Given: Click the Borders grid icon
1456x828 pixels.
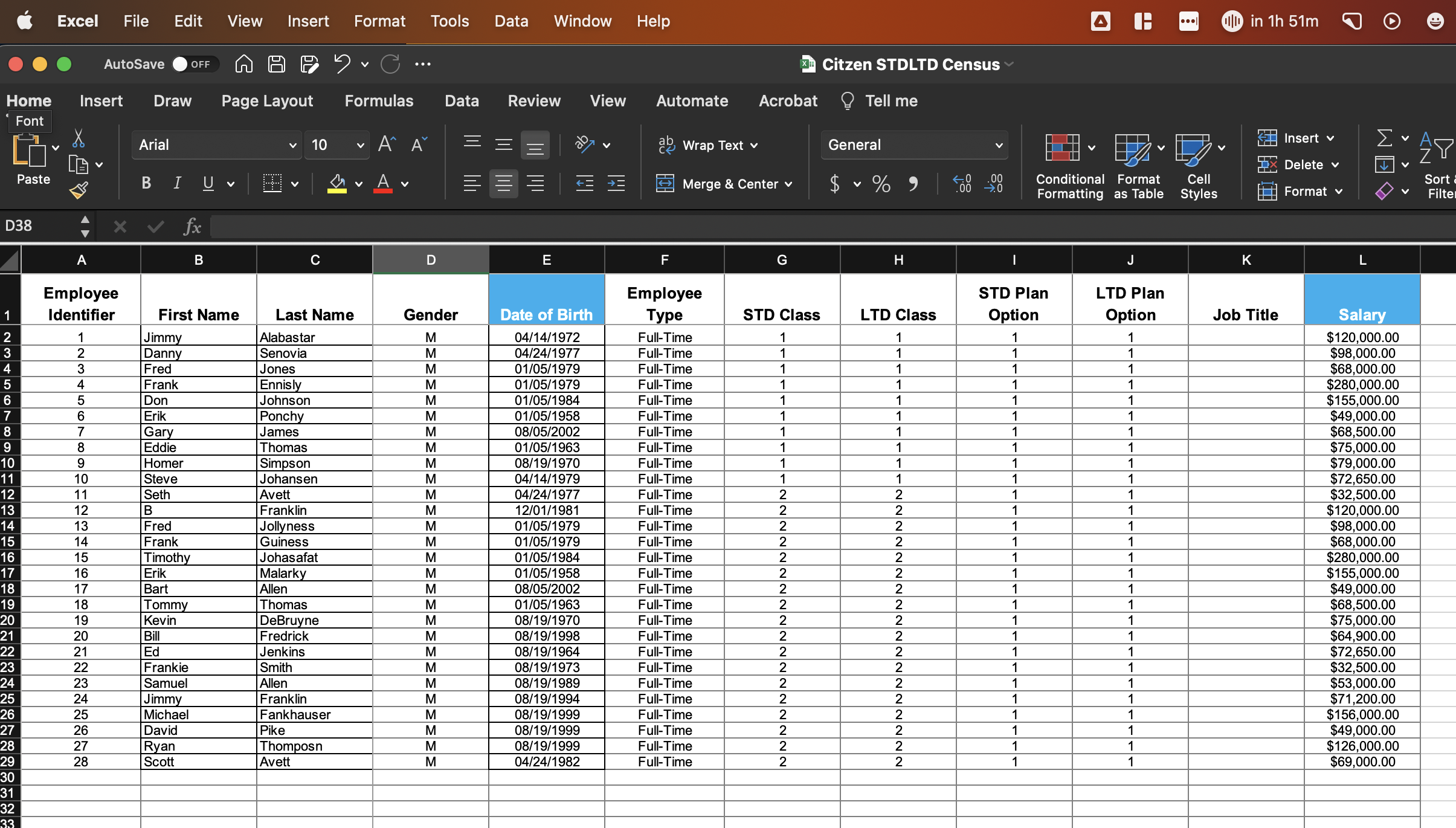Looking at the screenshot, I should 272,183.
